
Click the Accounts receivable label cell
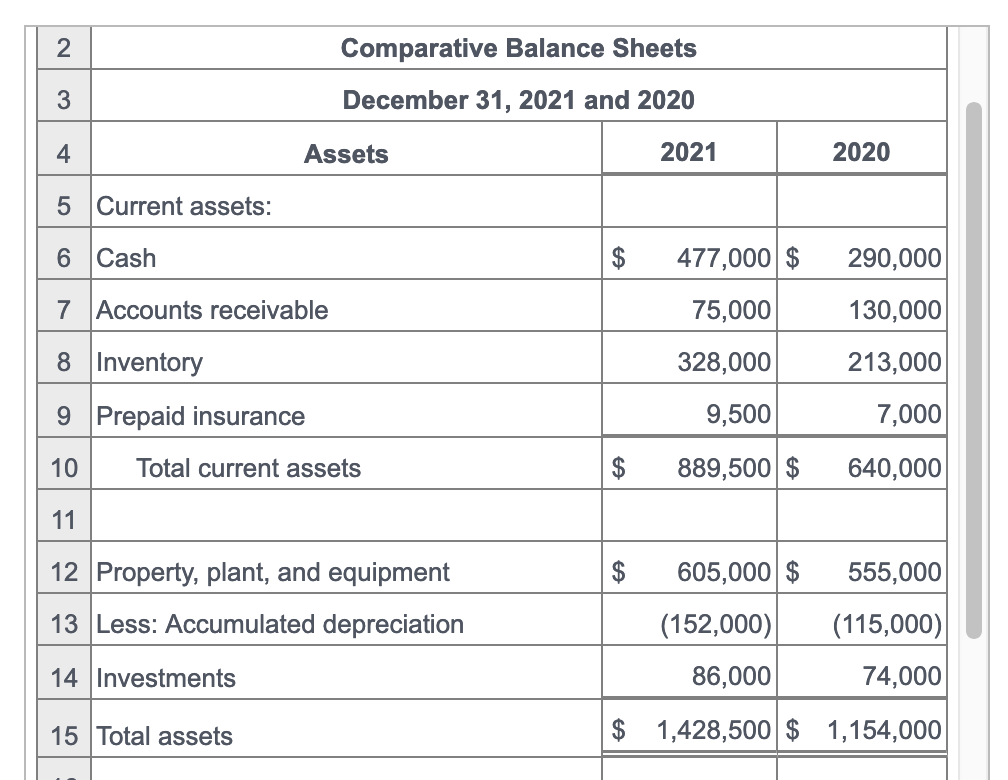212,310
